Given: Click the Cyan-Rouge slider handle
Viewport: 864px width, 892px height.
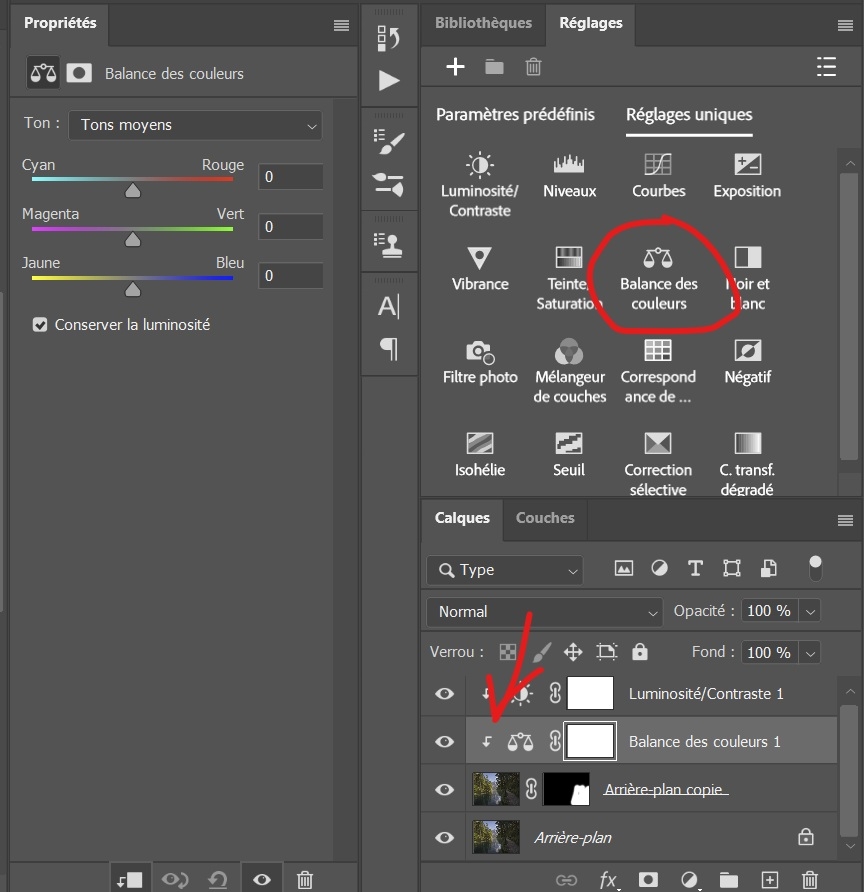Looking at the screenshot, I should (x=133, y=190).
